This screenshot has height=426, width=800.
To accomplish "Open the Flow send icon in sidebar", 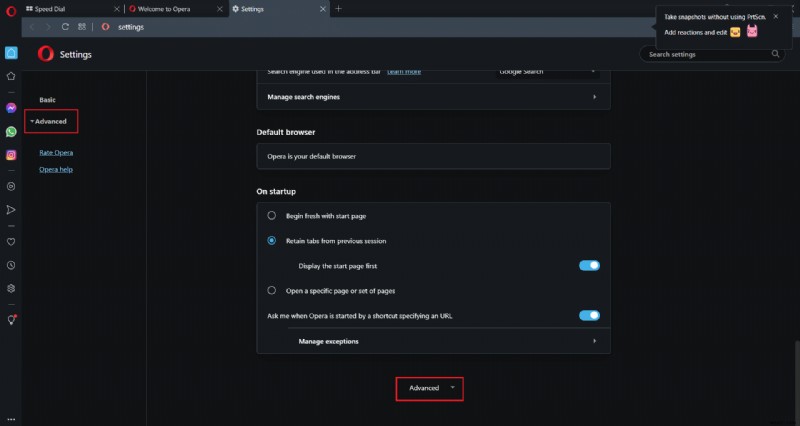I will [11, 210].
